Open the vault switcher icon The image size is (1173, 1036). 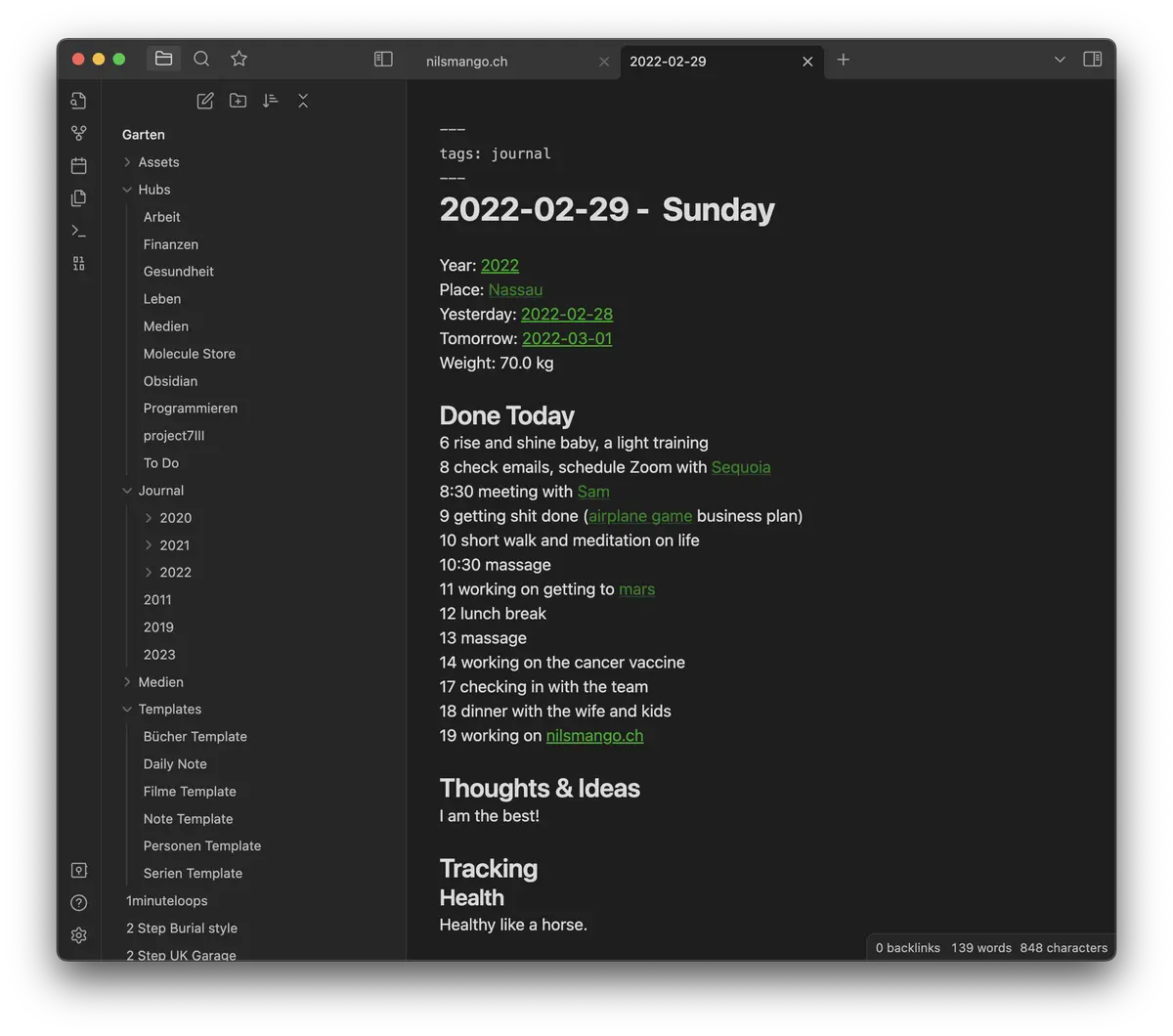pyautogui.click(x=79, y=870)
